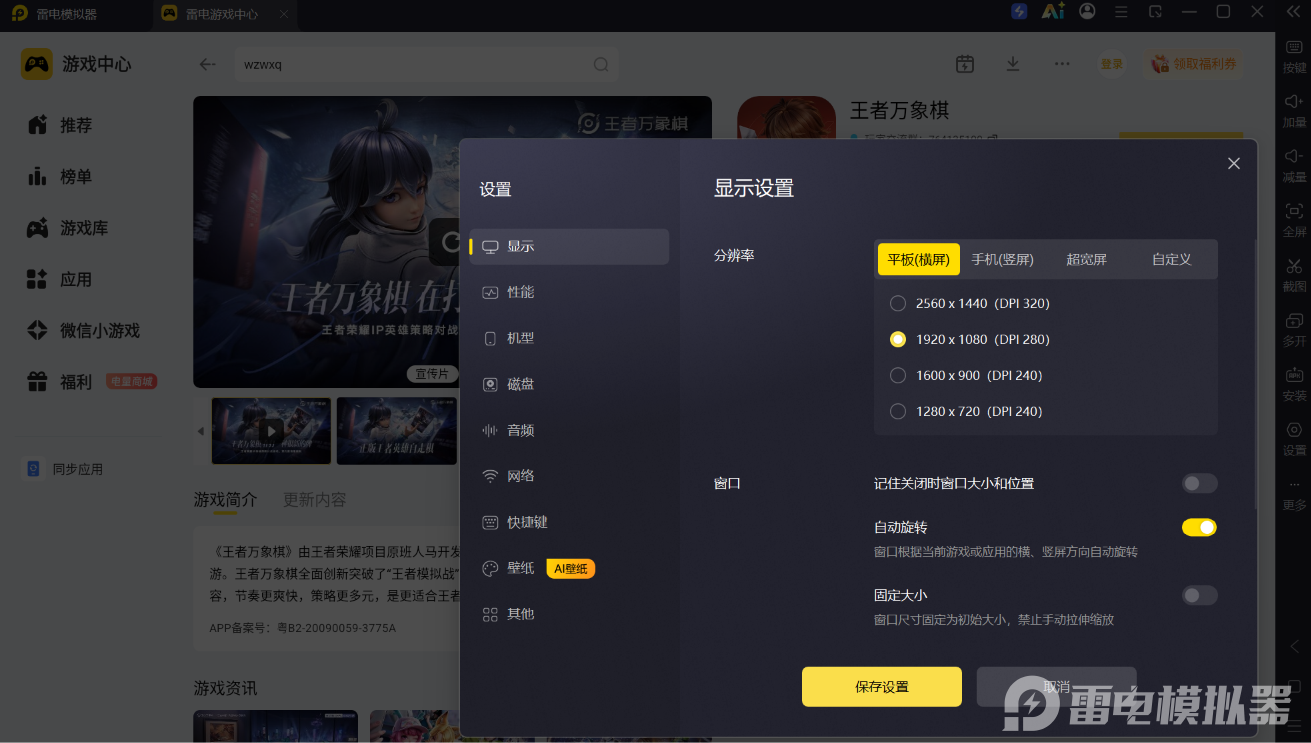Click the screenshot scissors (截图) icon
This screenshot has height=743, width=1311.
(x=1294, y=273)
